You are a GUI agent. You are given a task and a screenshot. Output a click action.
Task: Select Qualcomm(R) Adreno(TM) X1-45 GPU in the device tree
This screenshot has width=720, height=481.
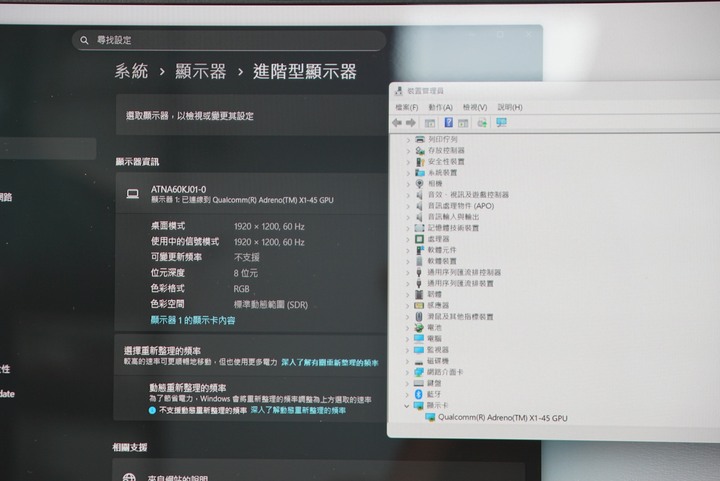[x=502, y=418]
